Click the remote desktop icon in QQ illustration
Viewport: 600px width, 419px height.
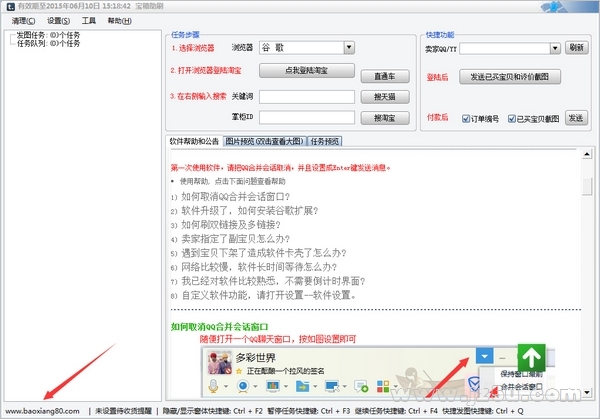pos(332,386)
